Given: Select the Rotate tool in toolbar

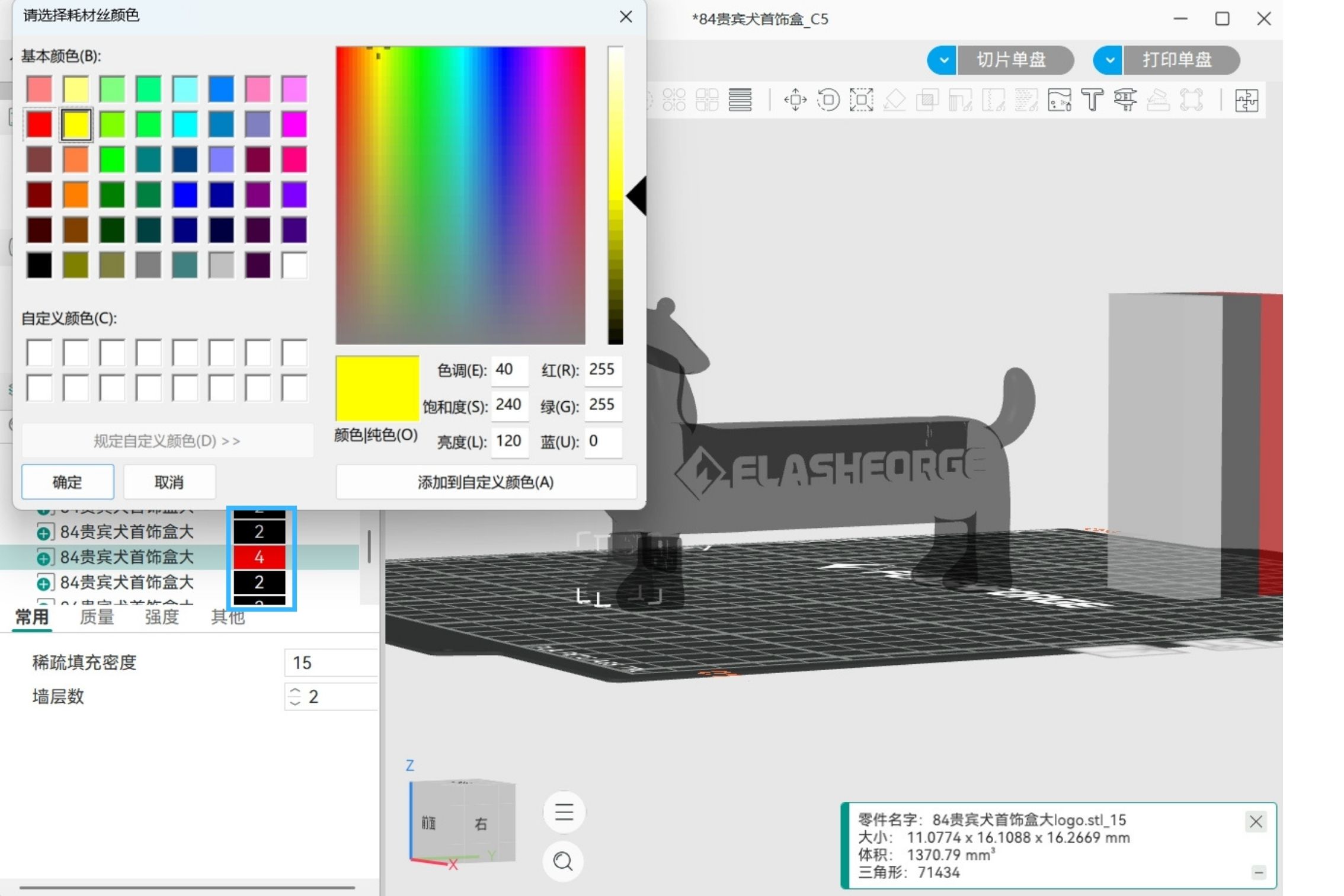Looking at the screenshot, I should click(x=828, y=100).
